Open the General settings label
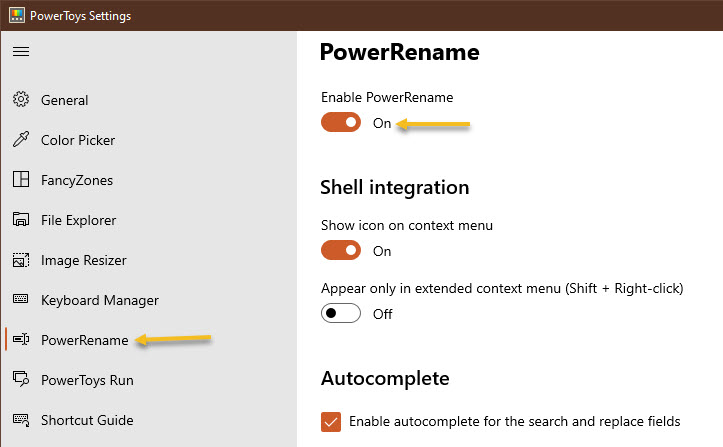Viewport: 723px width, 447px height. (x=65, y=100)
